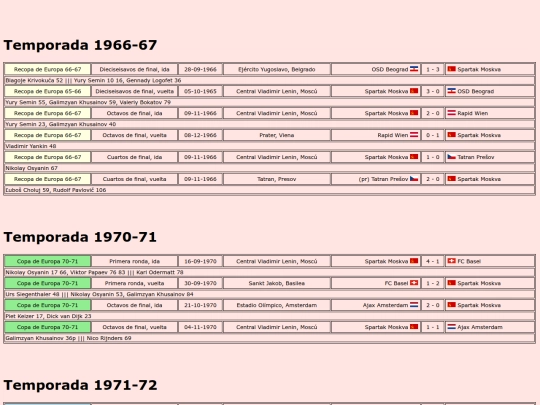Click the Dieciseisavos de final, vuelta cell
This screenshot has width=540, height=405.
coord(134,91)
